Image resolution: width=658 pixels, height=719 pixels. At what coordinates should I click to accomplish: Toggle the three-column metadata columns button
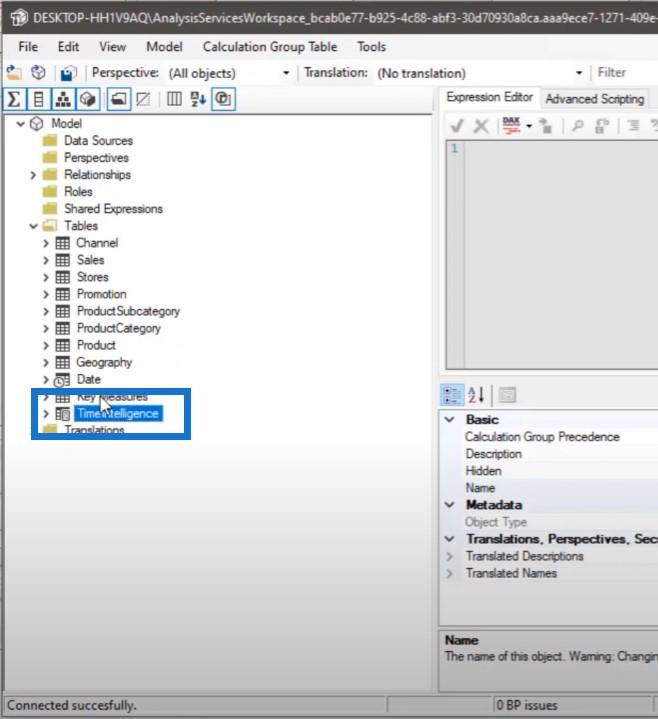[x=174, y=99]
